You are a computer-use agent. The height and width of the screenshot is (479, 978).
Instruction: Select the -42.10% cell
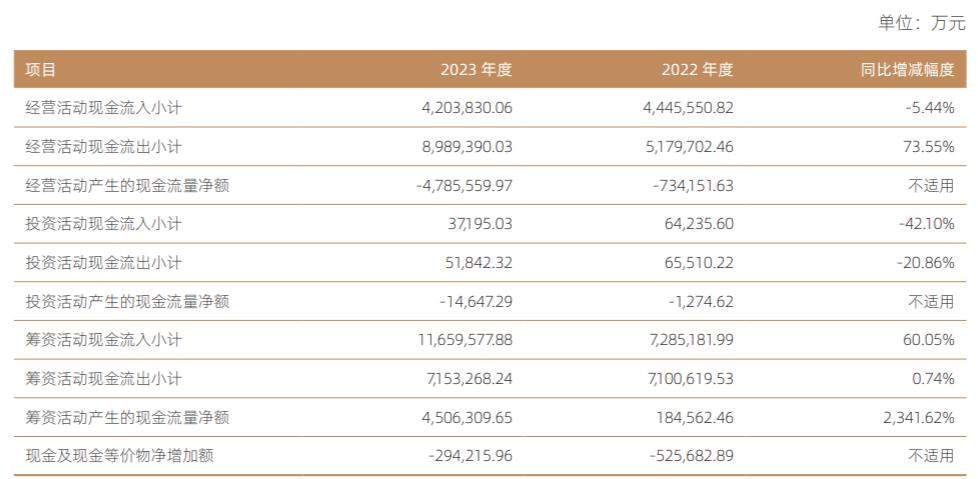click(926, 224)
